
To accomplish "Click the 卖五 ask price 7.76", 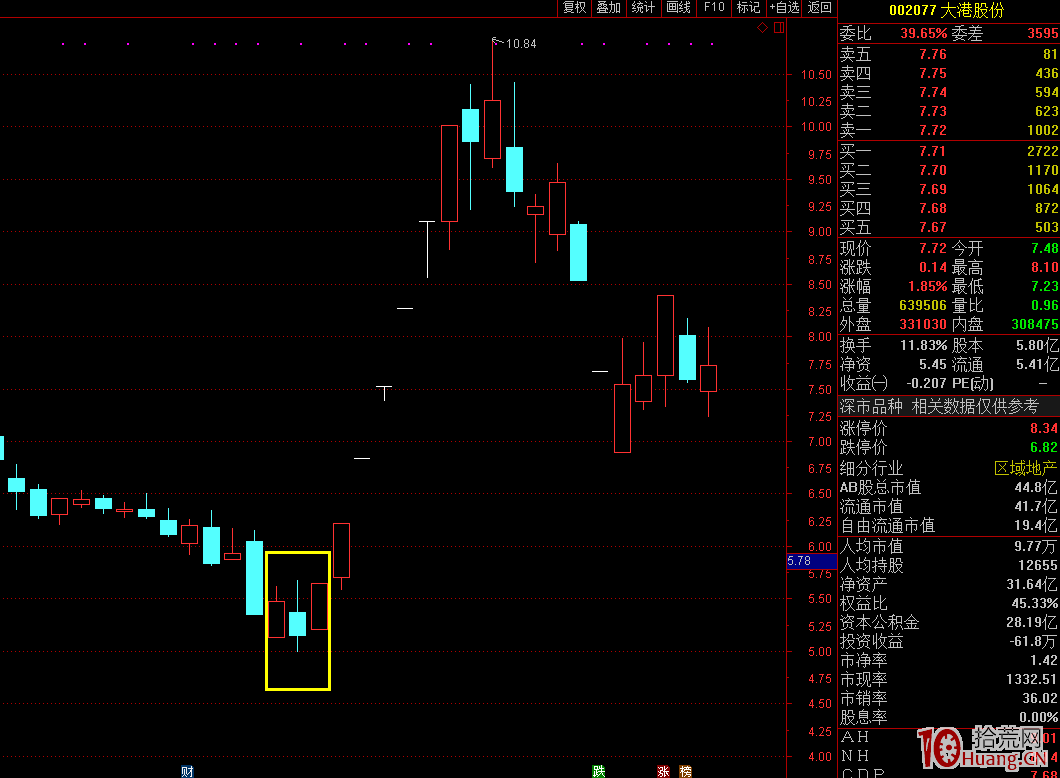I will tap(932, 54).
